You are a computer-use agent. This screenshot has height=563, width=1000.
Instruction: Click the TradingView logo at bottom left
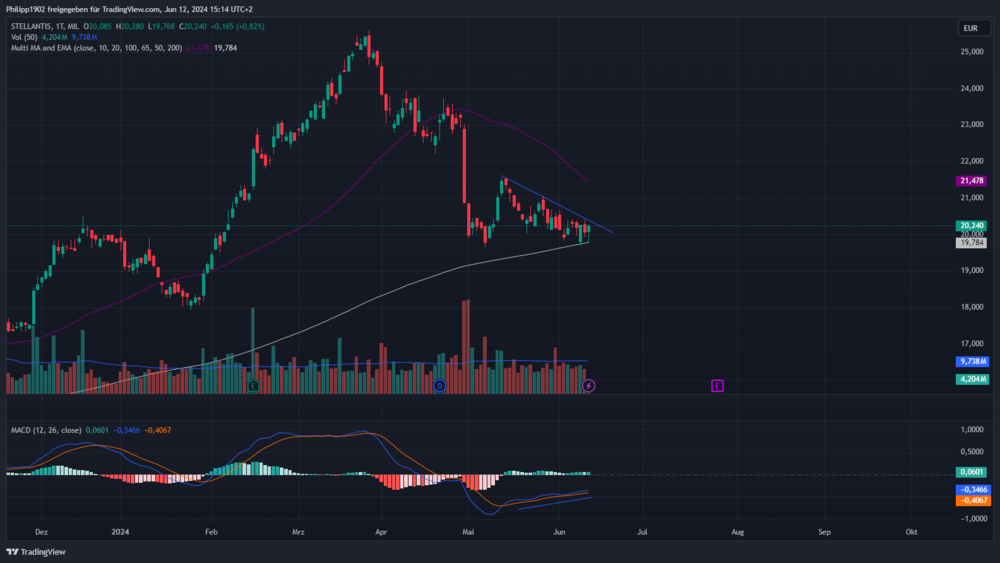click(36, 552)
